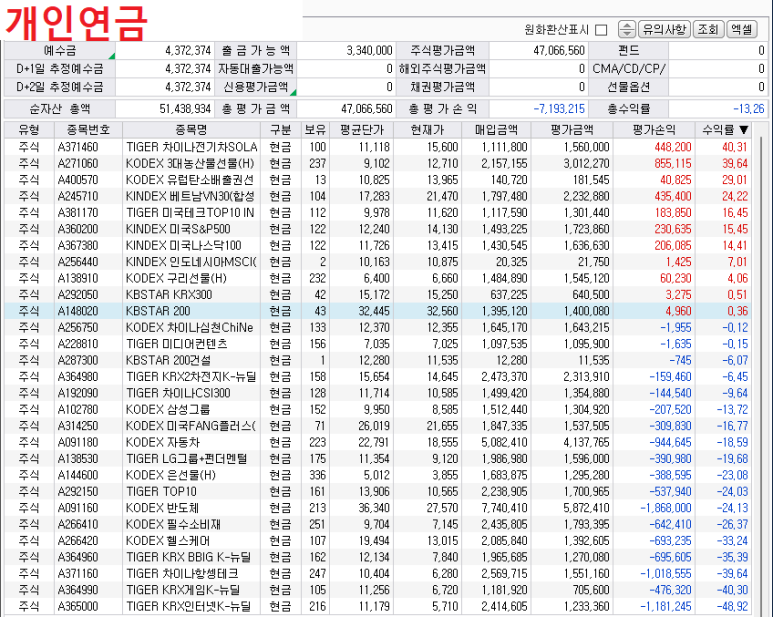
Task: Click the 현재가 column header
Action: click(427, 130)
